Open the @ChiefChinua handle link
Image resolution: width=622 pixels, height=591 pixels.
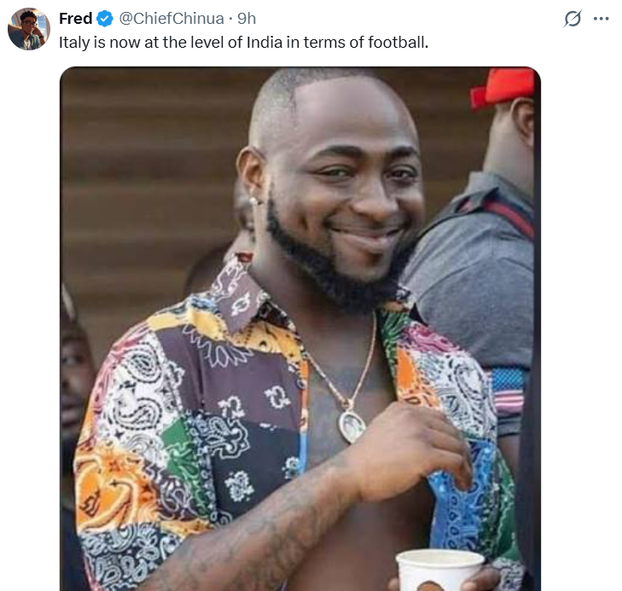(x=174, y=19)
